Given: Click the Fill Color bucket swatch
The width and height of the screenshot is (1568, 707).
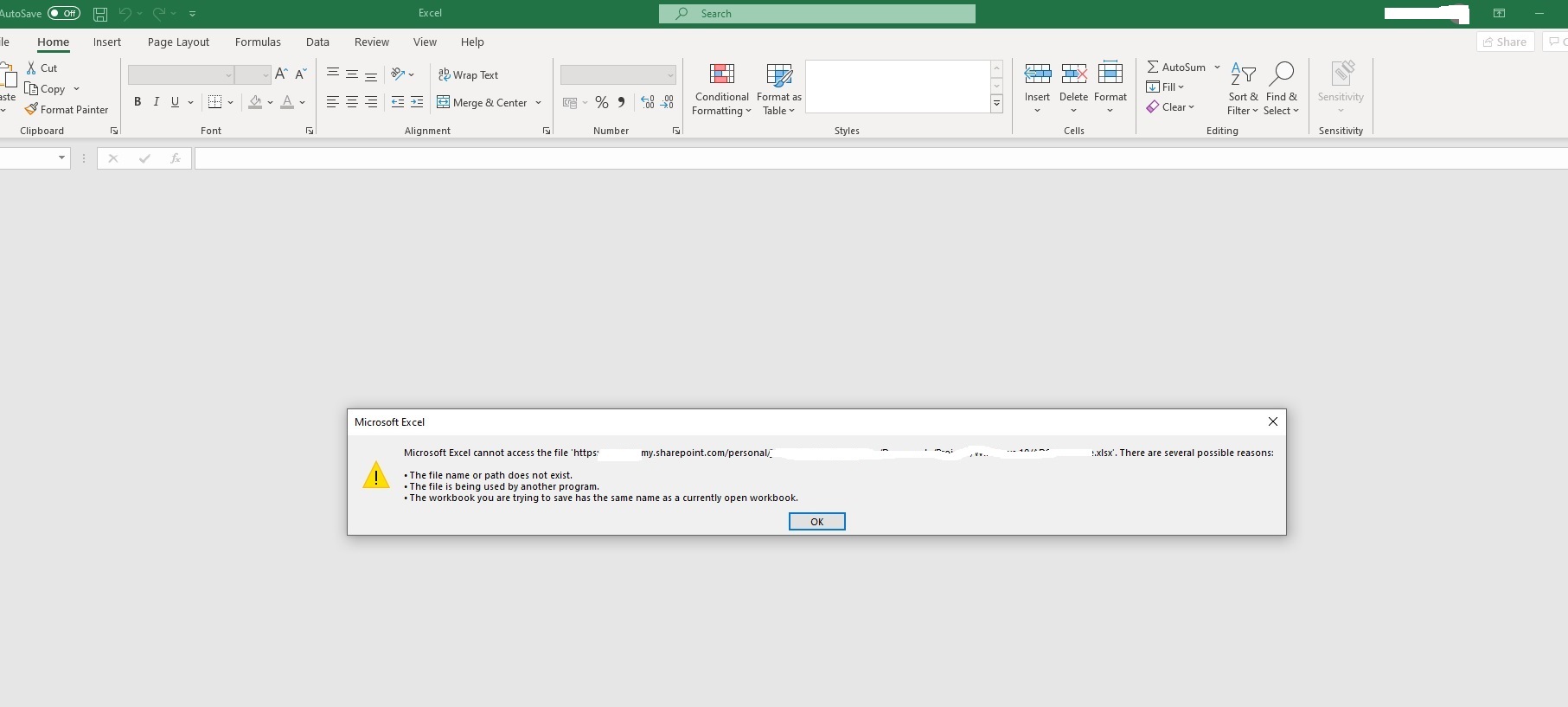Looking at the screenshot, I should (x=255, y=102).
